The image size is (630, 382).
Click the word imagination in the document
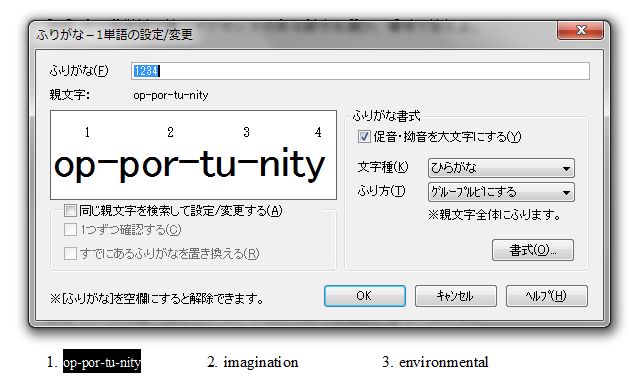(261, 362)
